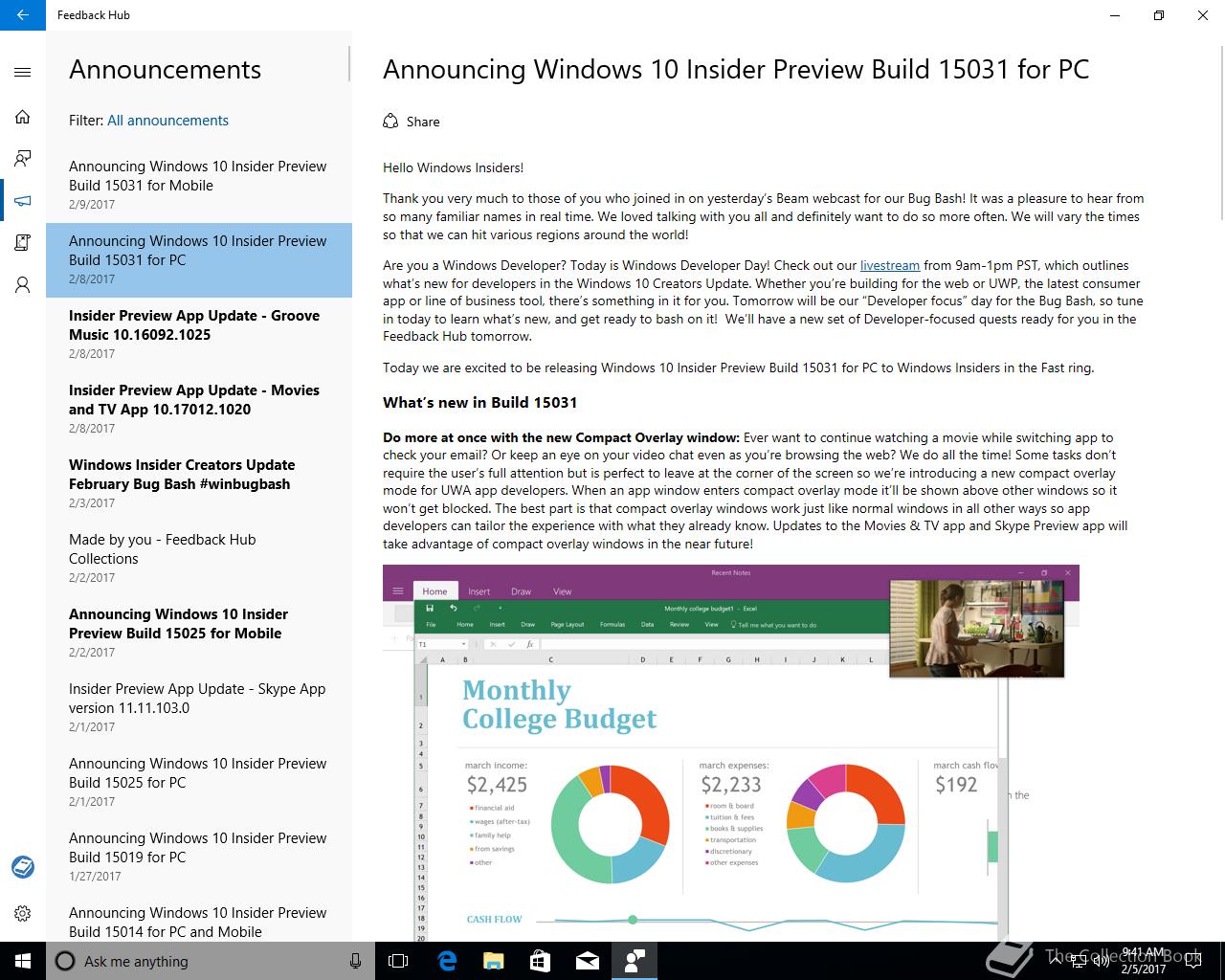This screenshot has height=980, width=1225.
Task: Change the All announcements filter
Action: tap(167, 121)
